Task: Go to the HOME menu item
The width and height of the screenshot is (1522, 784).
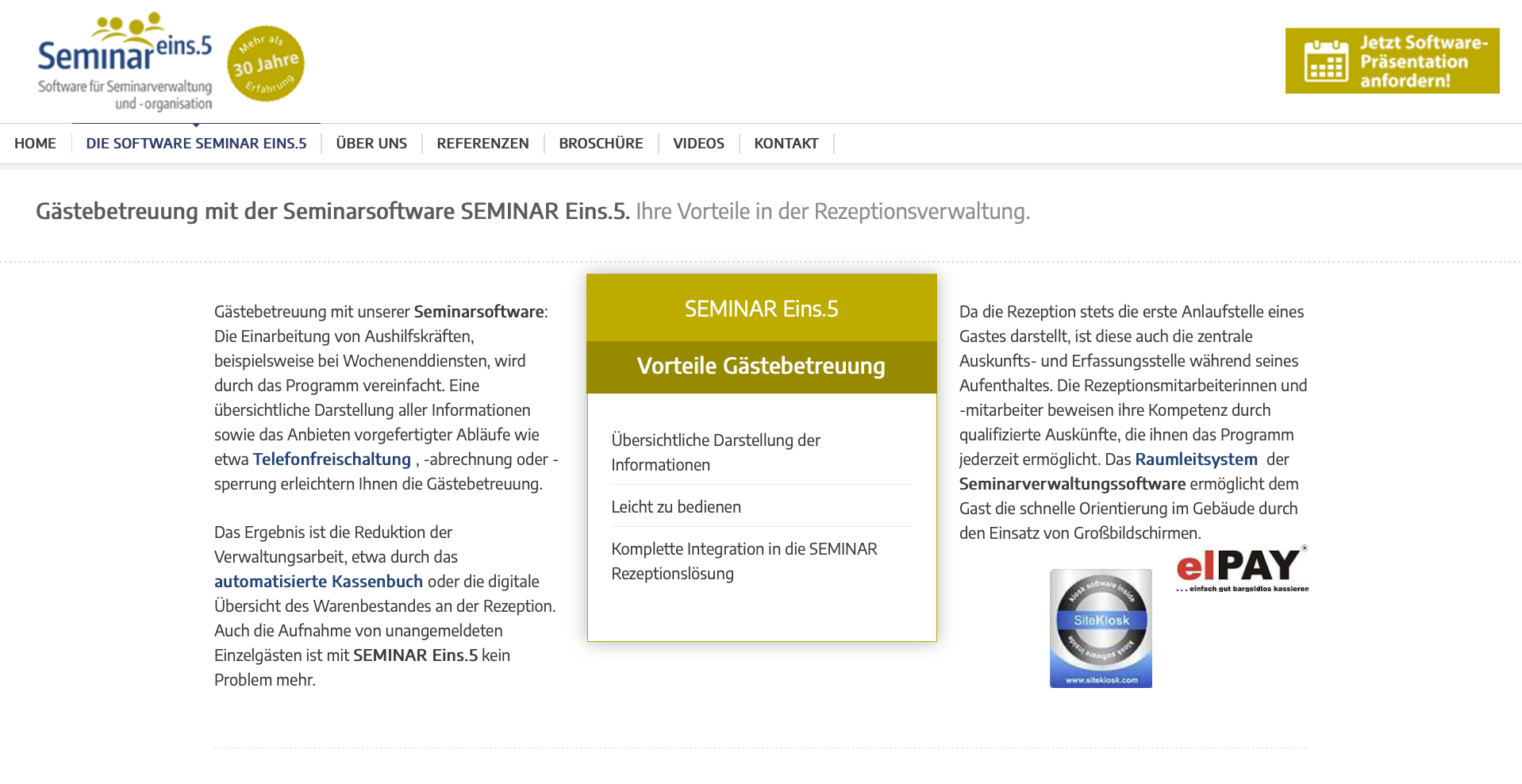Action: 35,144
